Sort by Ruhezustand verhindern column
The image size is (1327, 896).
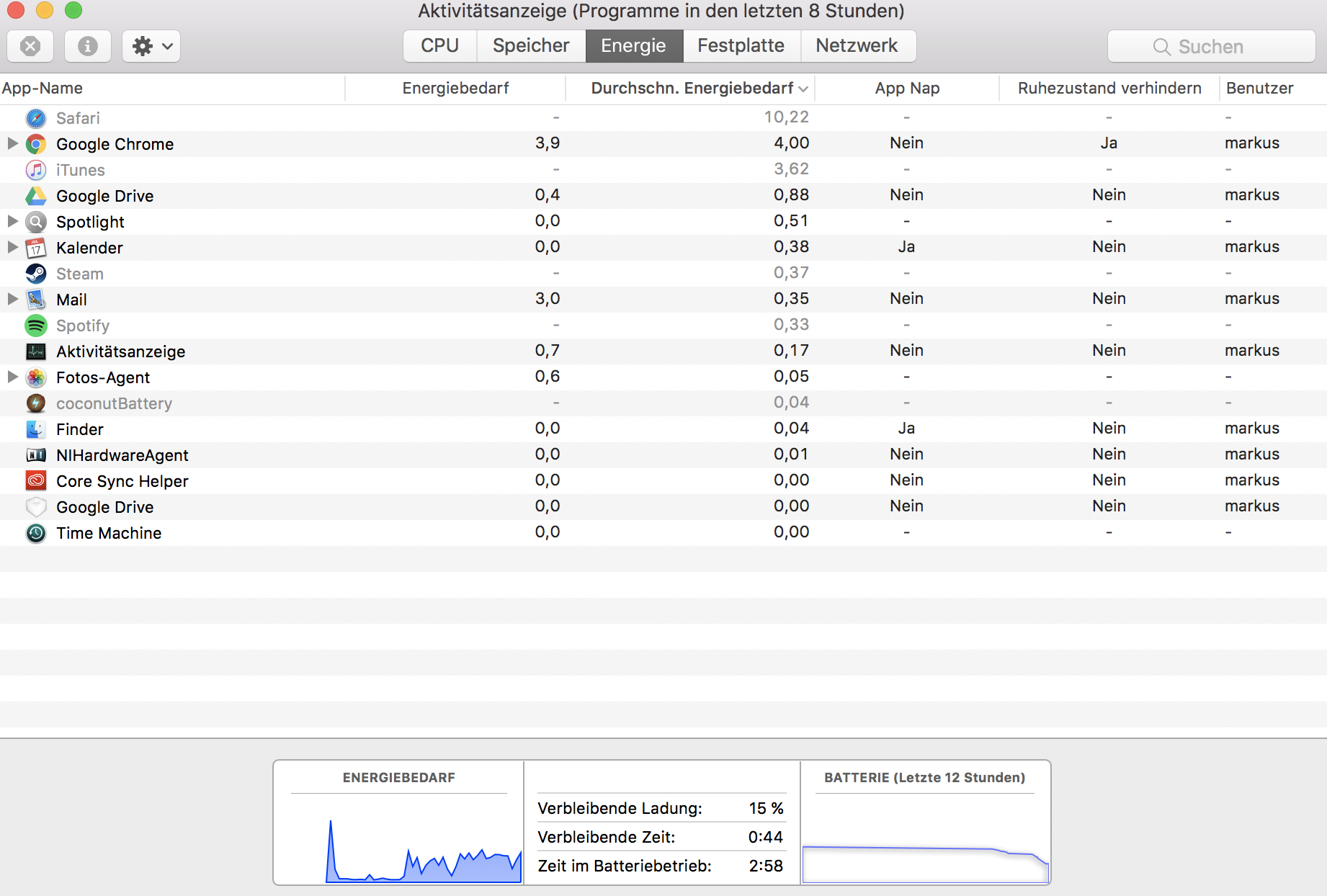(x=1109, y=89)
